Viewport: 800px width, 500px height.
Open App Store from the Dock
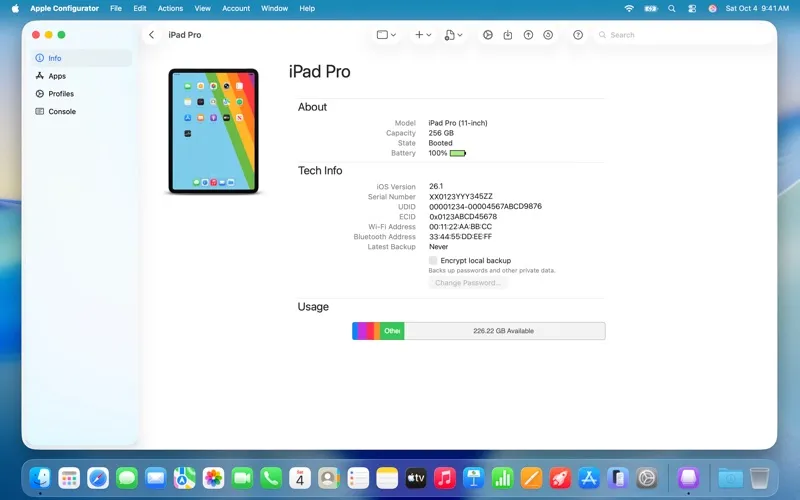(589, 478)
